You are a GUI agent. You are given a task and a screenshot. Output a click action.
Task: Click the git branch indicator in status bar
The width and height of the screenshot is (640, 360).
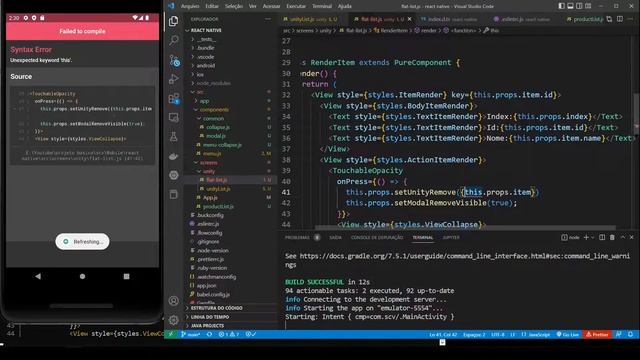(x=191, y=334)
